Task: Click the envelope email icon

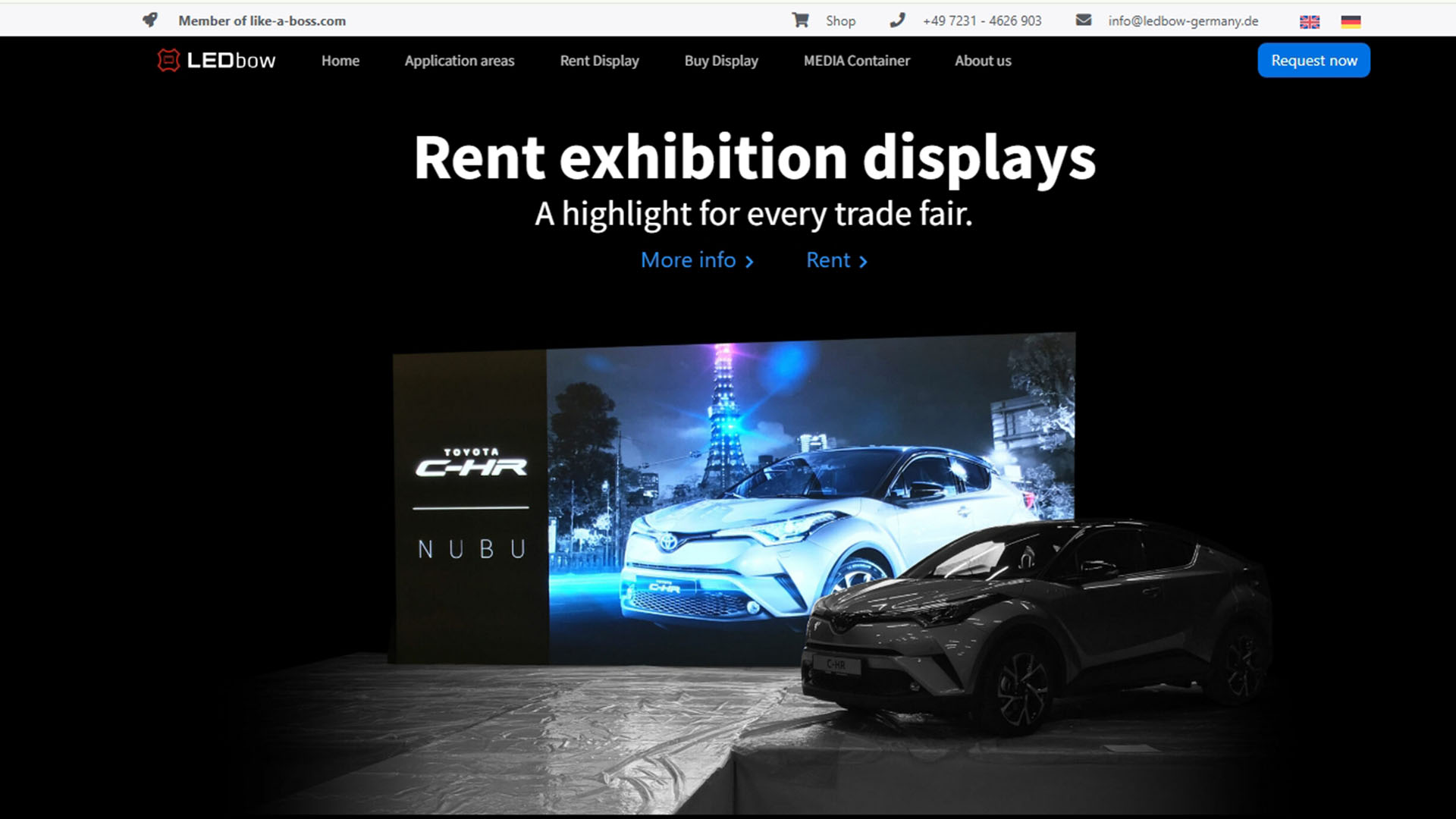Action: pyautogui.click(x=1084, y=20)
